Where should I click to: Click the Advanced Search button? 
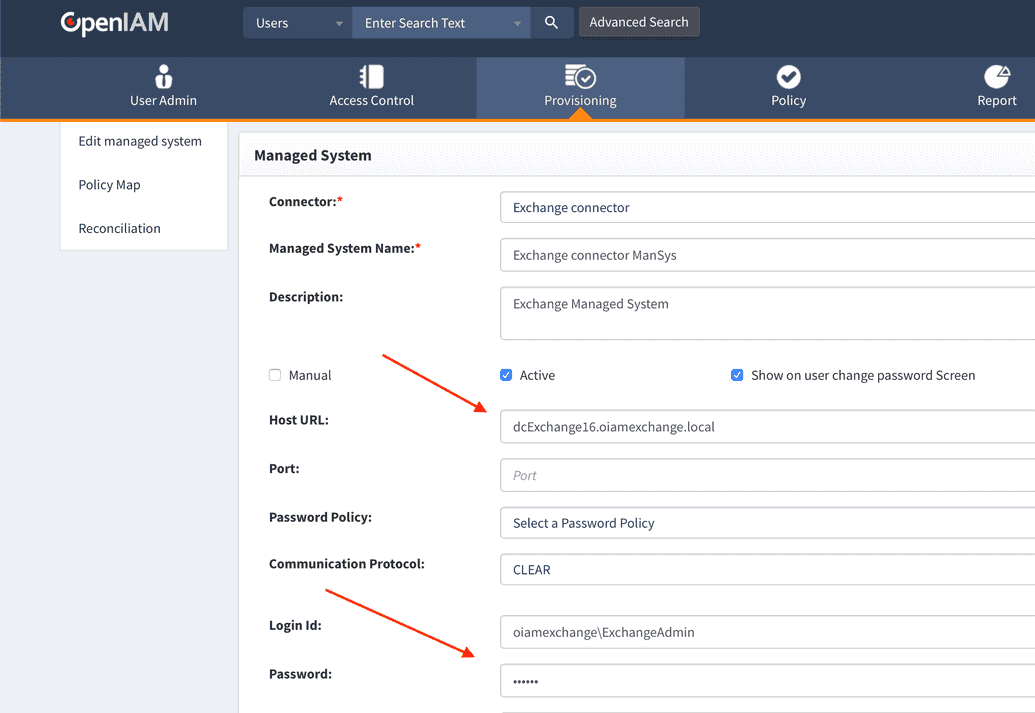639,21
